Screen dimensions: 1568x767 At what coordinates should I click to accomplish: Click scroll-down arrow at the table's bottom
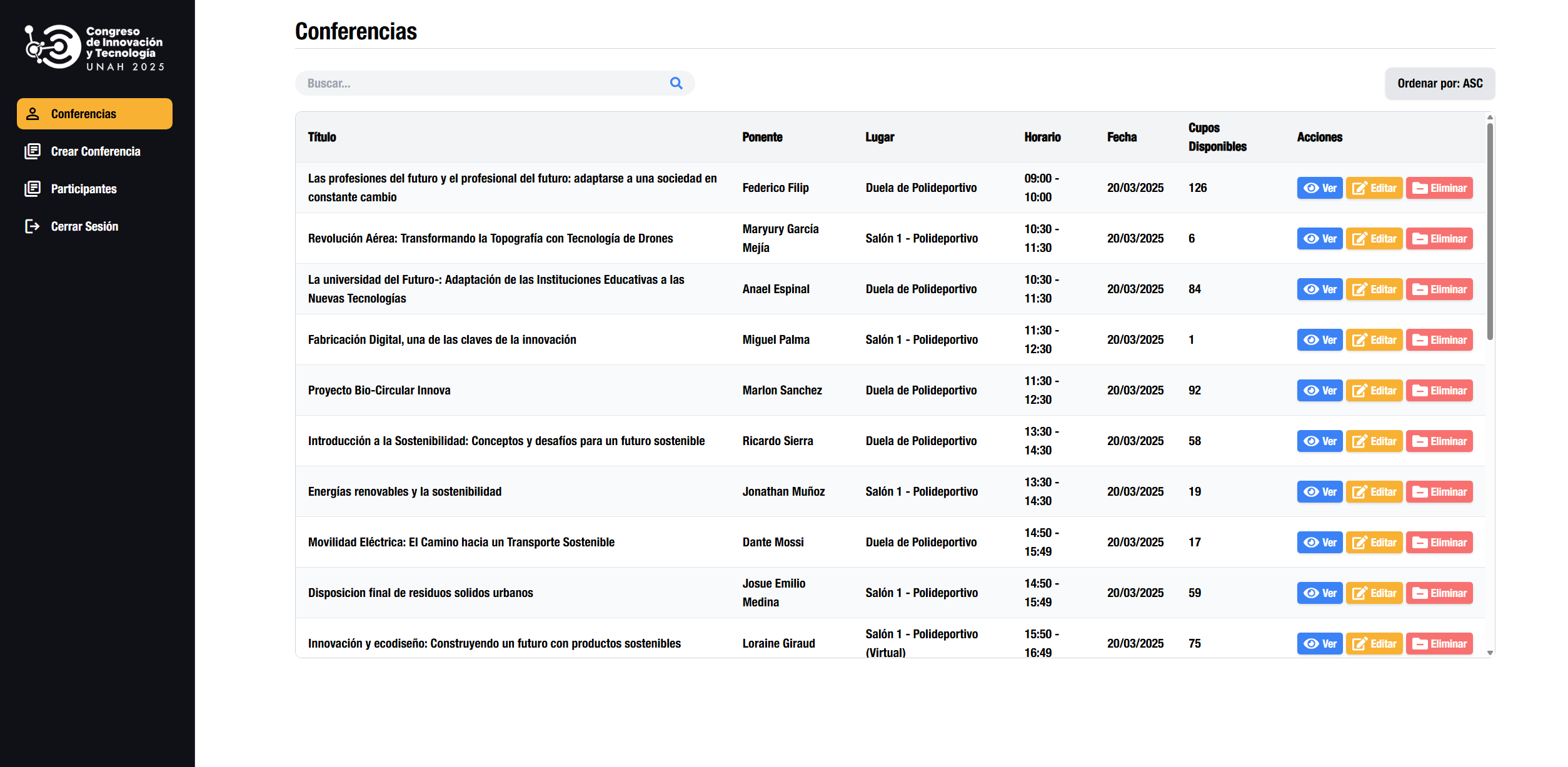(x=1490, y=653)
